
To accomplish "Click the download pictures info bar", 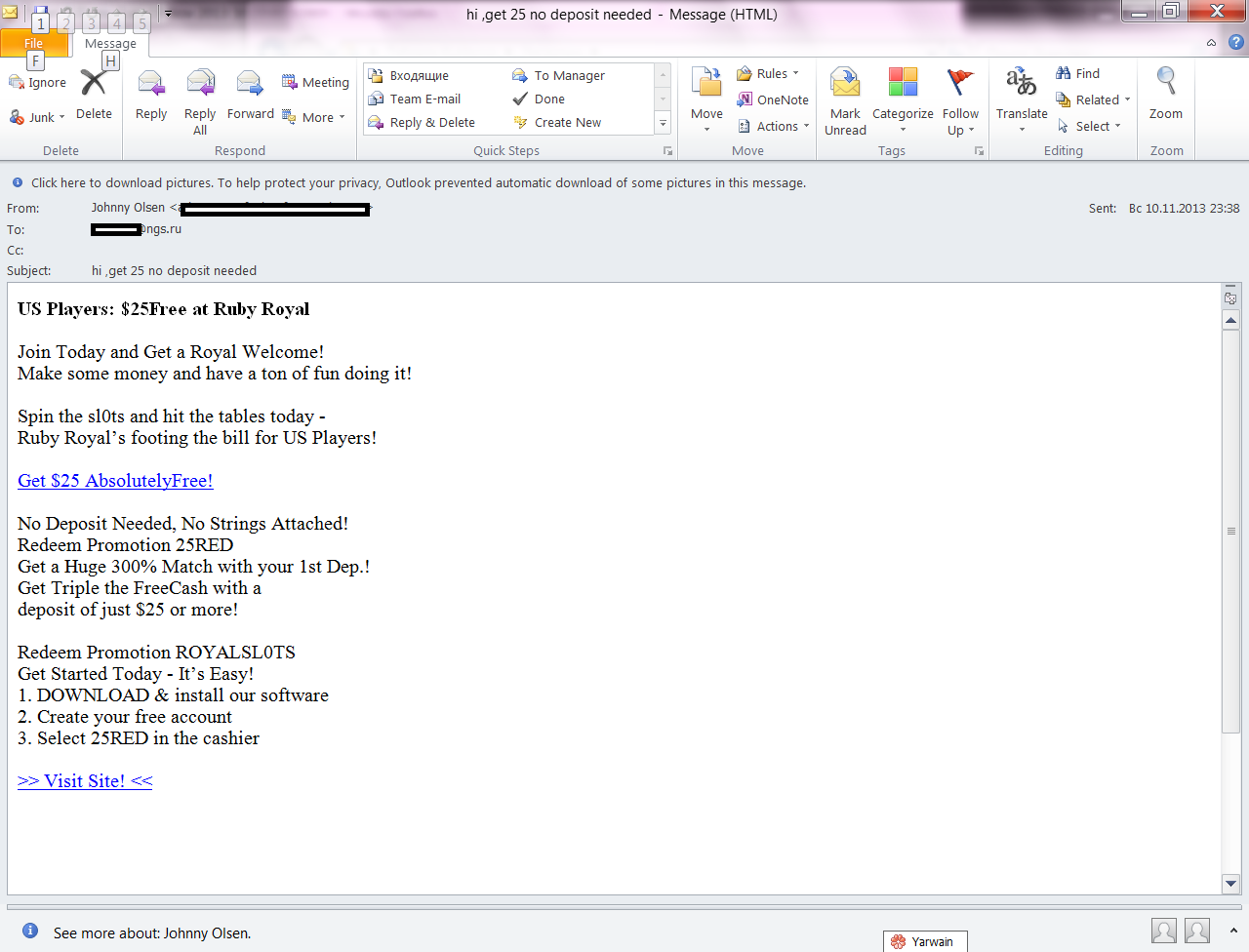I will (418, 182).
